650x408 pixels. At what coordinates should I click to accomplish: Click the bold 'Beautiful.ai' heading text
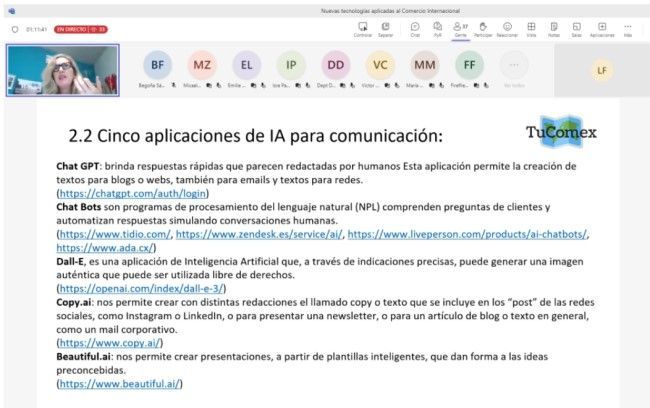pos(83,357)
